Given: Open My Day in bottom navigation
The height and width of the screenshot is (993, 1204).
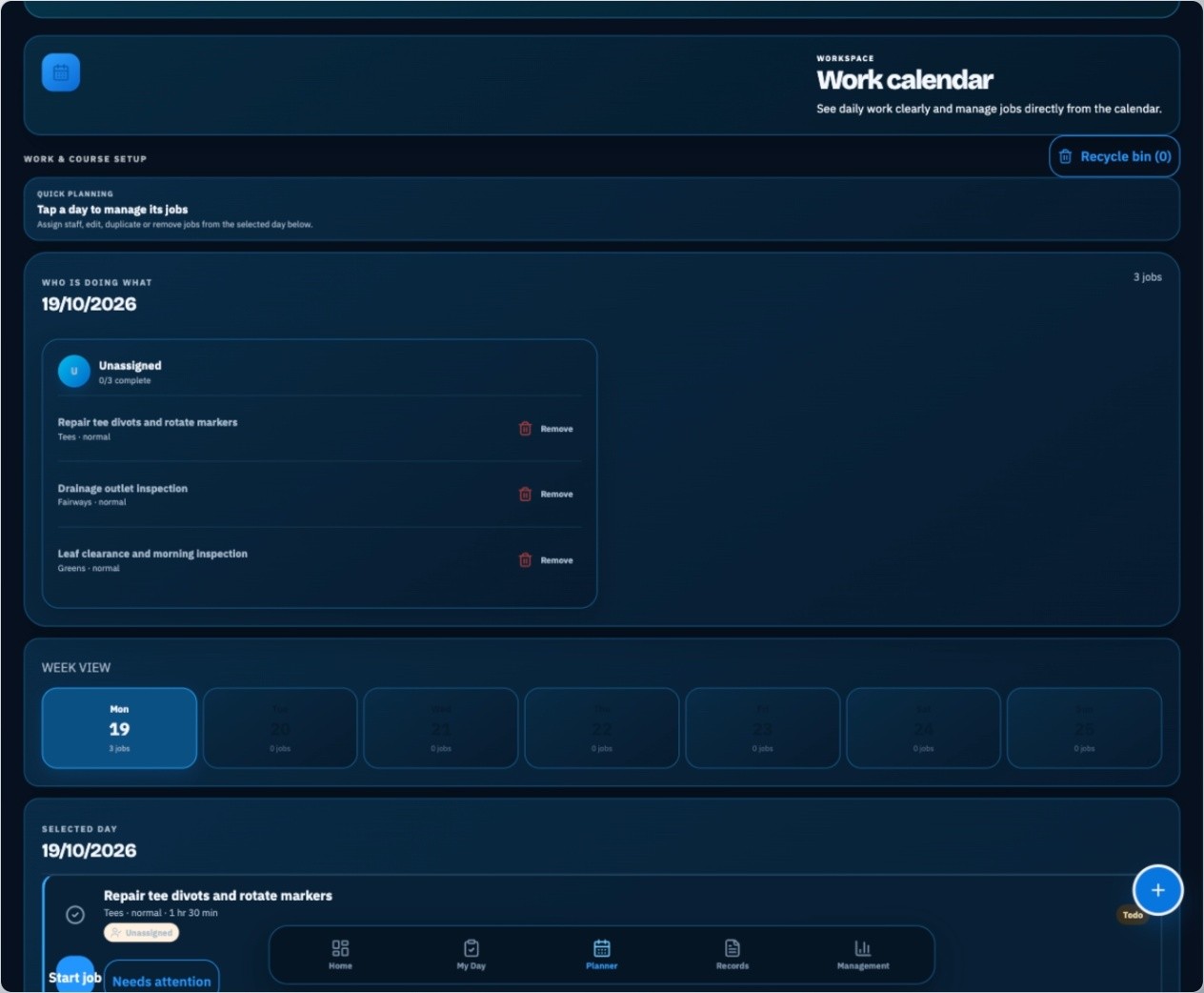Looking at the screenshot, I should 471,954.
